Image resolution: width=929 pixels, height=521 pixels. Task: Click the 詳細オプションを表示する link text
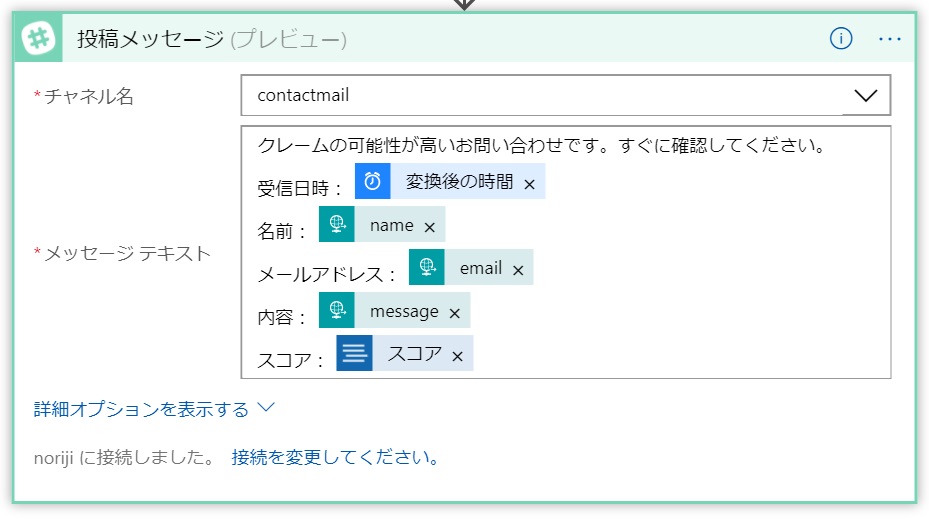pyautogui.click(x=141, y=409)
